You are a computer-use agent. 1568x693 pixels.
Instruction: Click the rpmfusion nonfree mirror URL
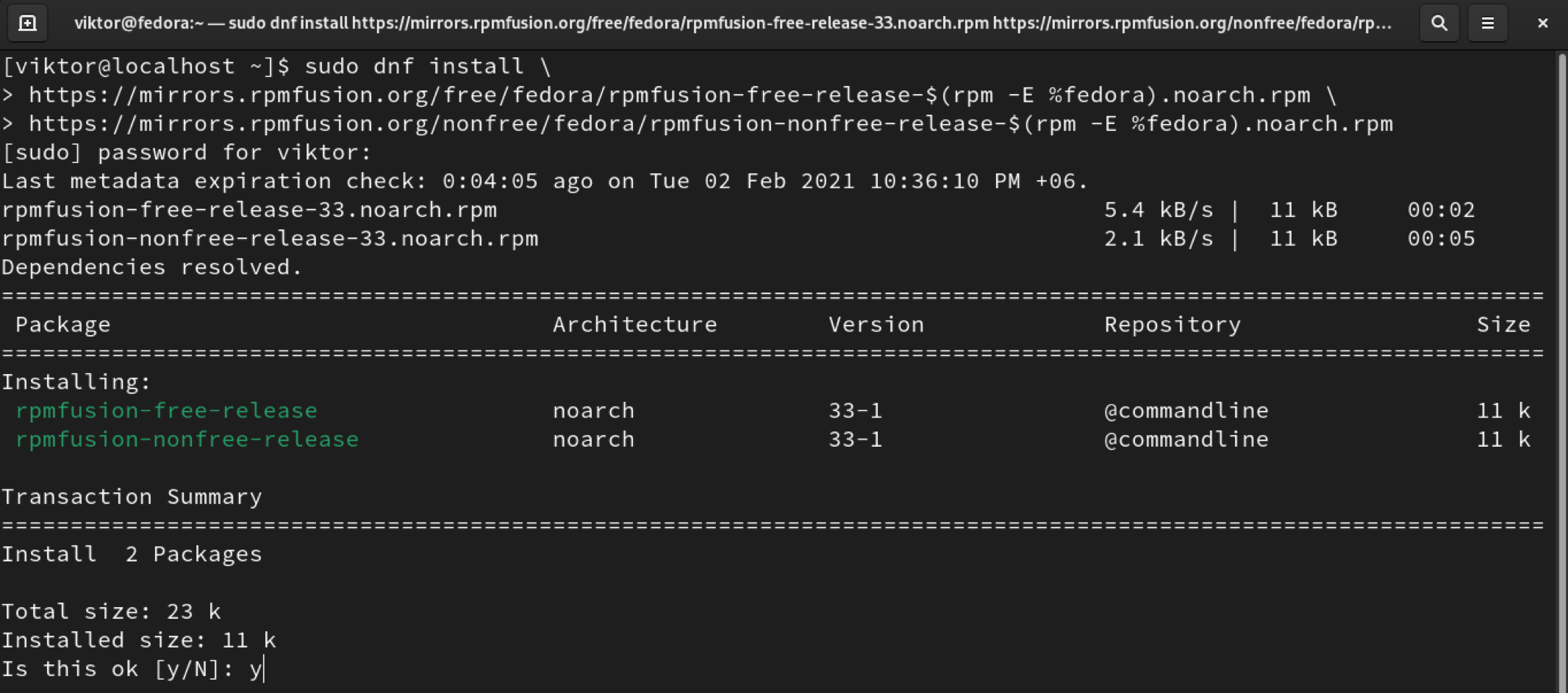click(710, 123)
